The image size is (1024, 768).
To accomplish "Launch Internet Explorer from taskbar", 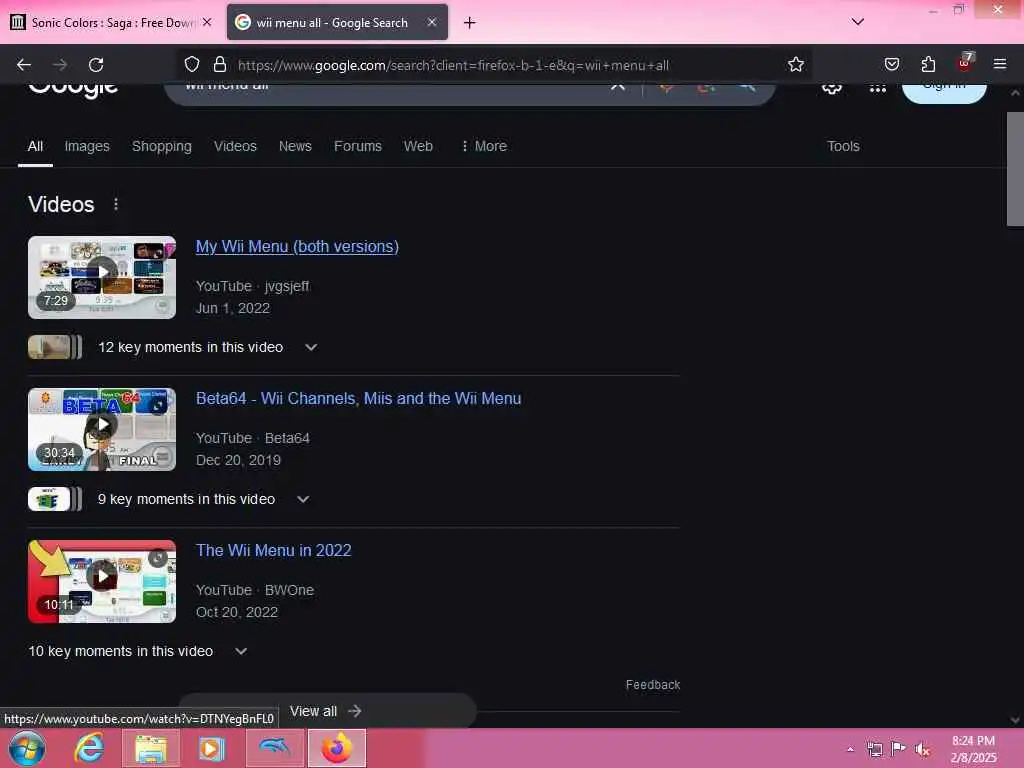I will point(89,748).
